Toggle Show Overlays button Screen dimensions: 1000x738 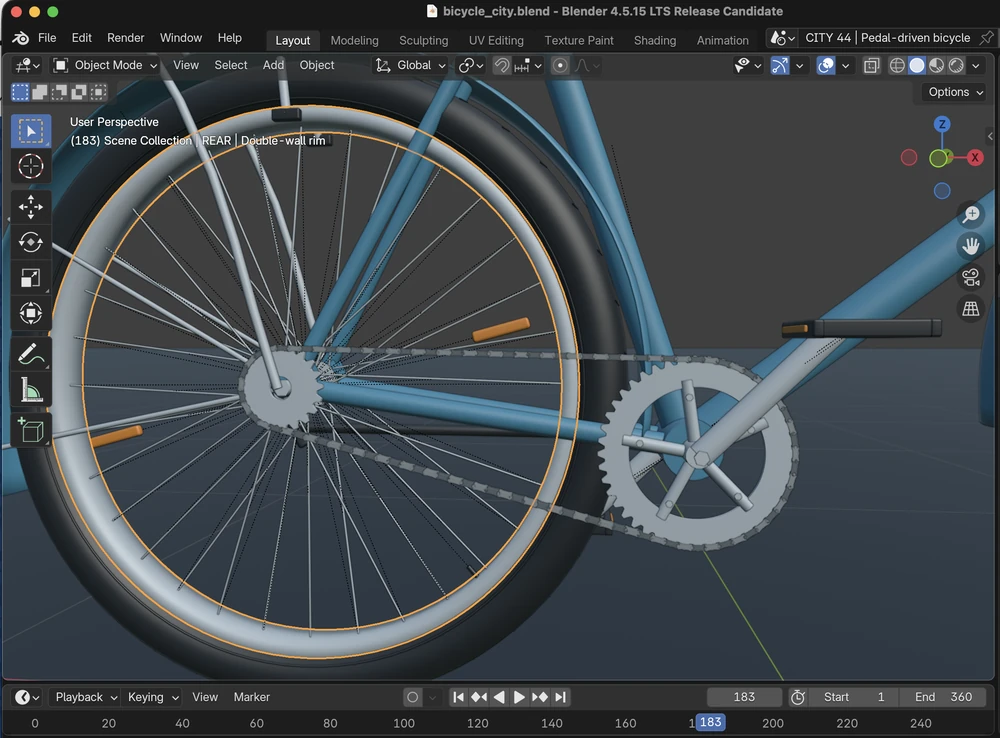(x=826, y=65)
